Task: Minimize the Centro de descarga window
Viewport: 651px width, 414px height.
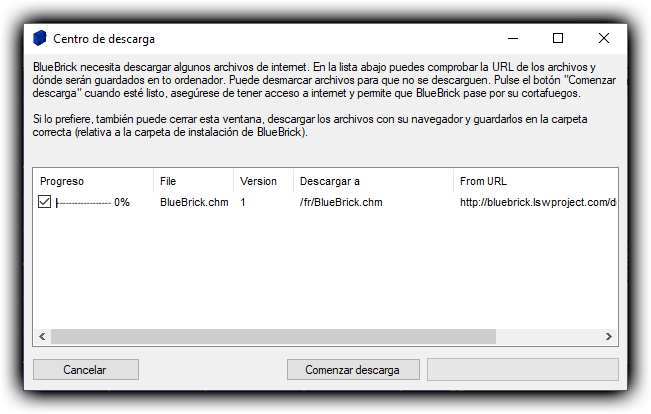Action: [x=513, y=39]
